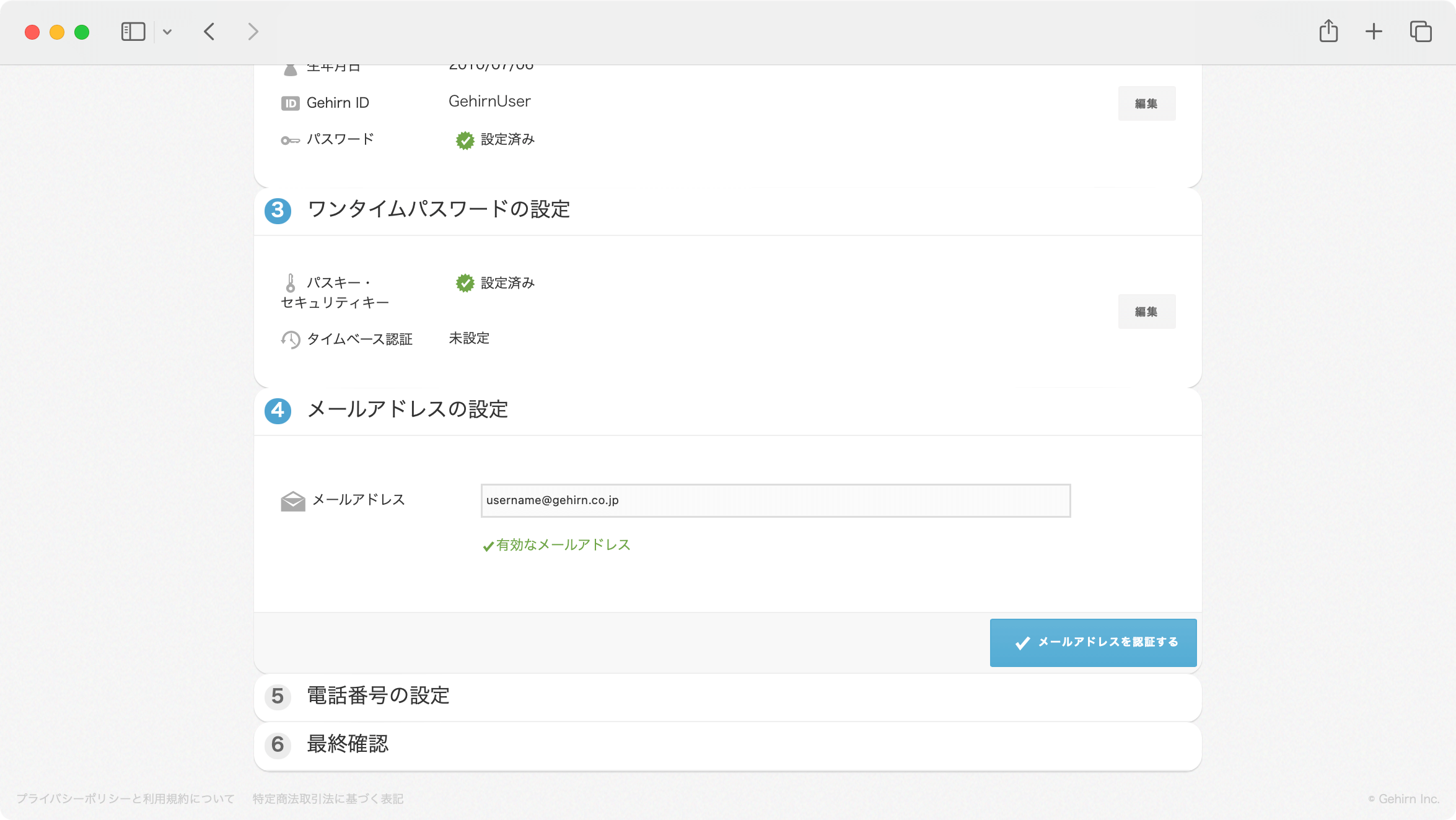Toggle the Safari sidebar visibility
Image resolution: width=1456 pixels, height=820 pixels.
133,31
